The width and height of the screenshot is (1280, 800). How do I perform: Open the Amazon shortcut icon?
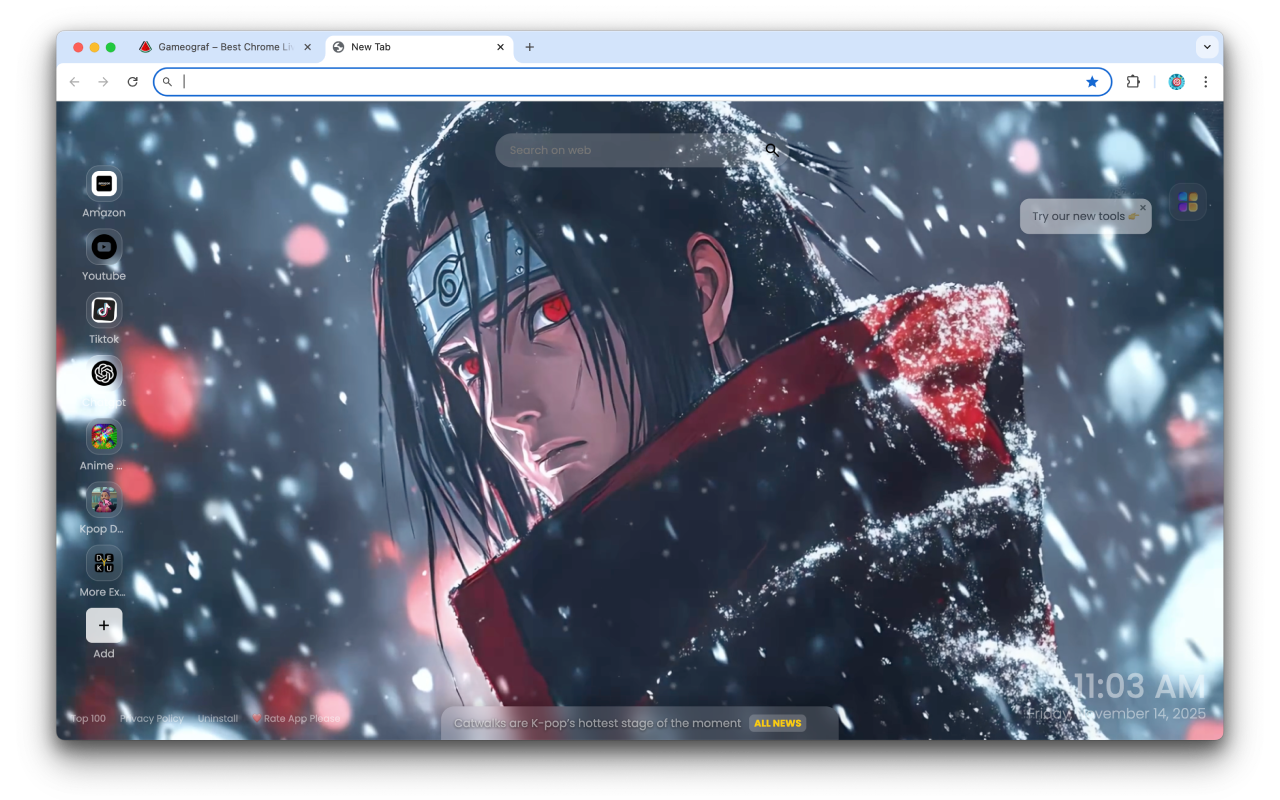104,184
